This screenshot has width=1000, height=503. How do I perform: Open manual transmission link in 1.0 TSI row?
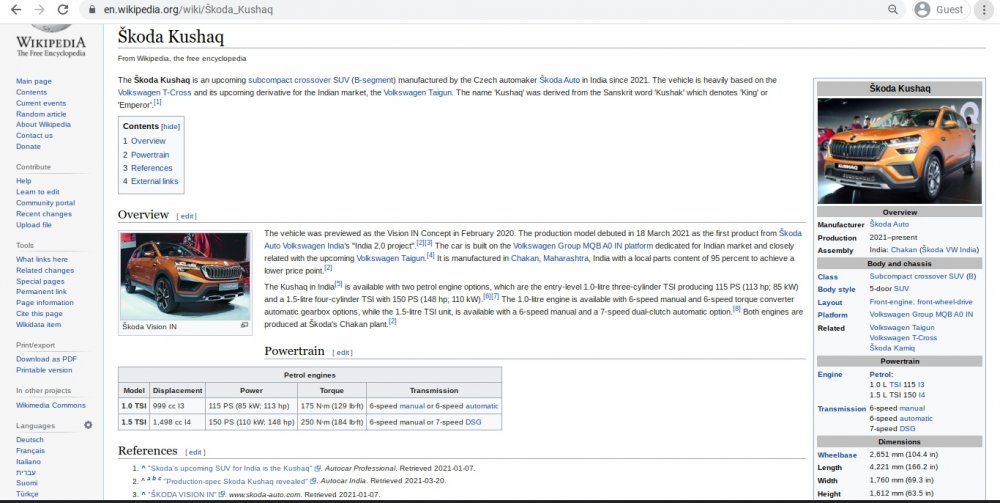click(412, 406)
